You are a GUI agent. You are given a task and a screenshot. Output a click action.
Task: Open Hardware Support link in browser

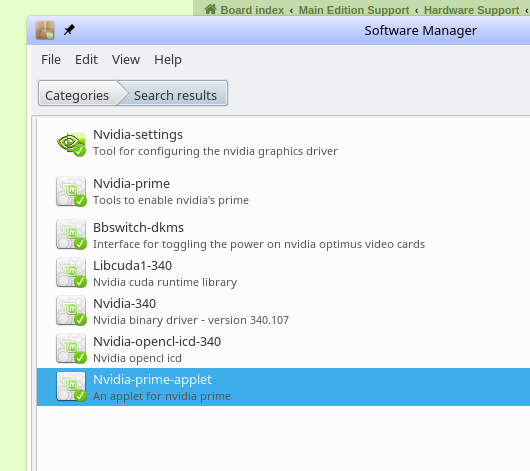[x=472, y=10]
